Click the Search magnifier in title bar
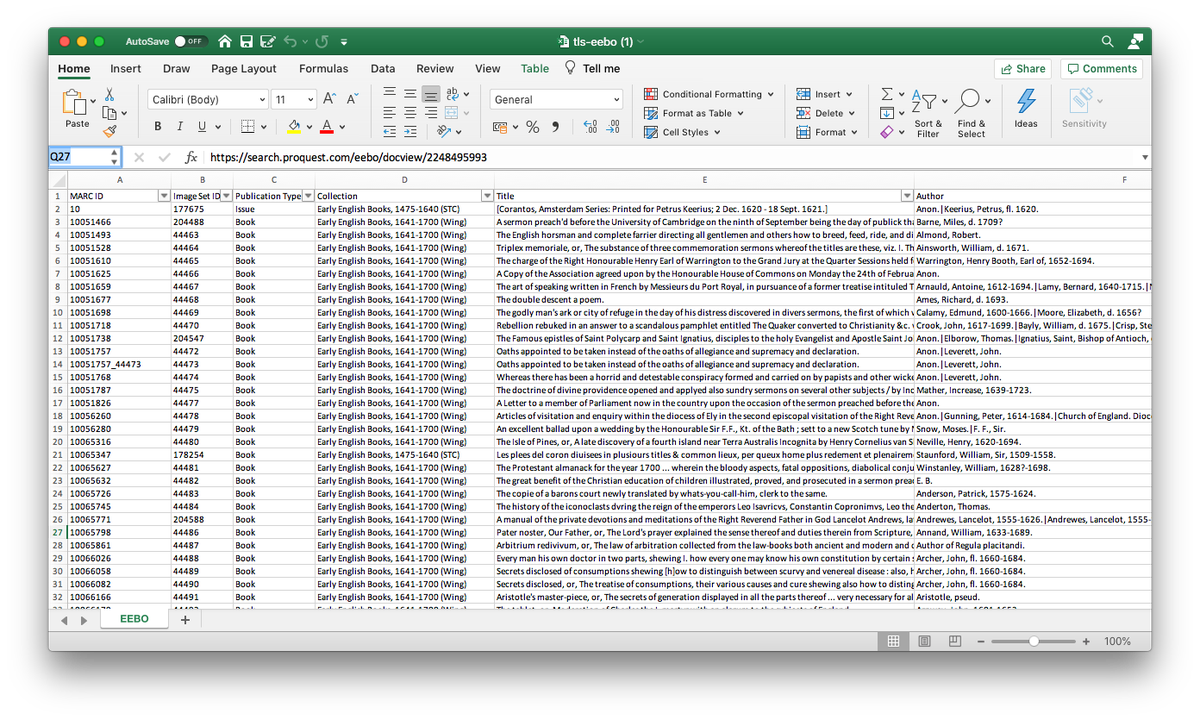The image size is (1200, 720). pyautogui.click(x=1107, y=42)
